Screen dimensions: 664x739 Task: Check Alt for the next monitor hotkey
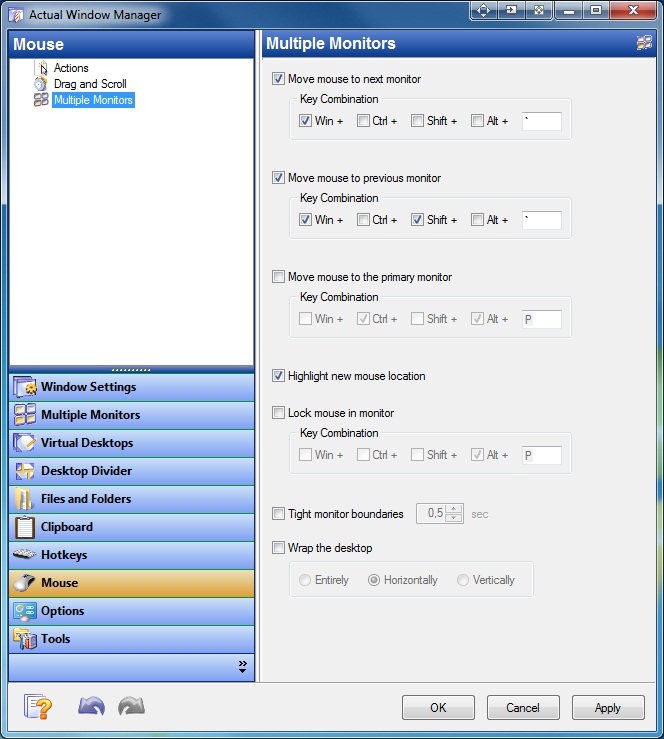coord(477,121)
